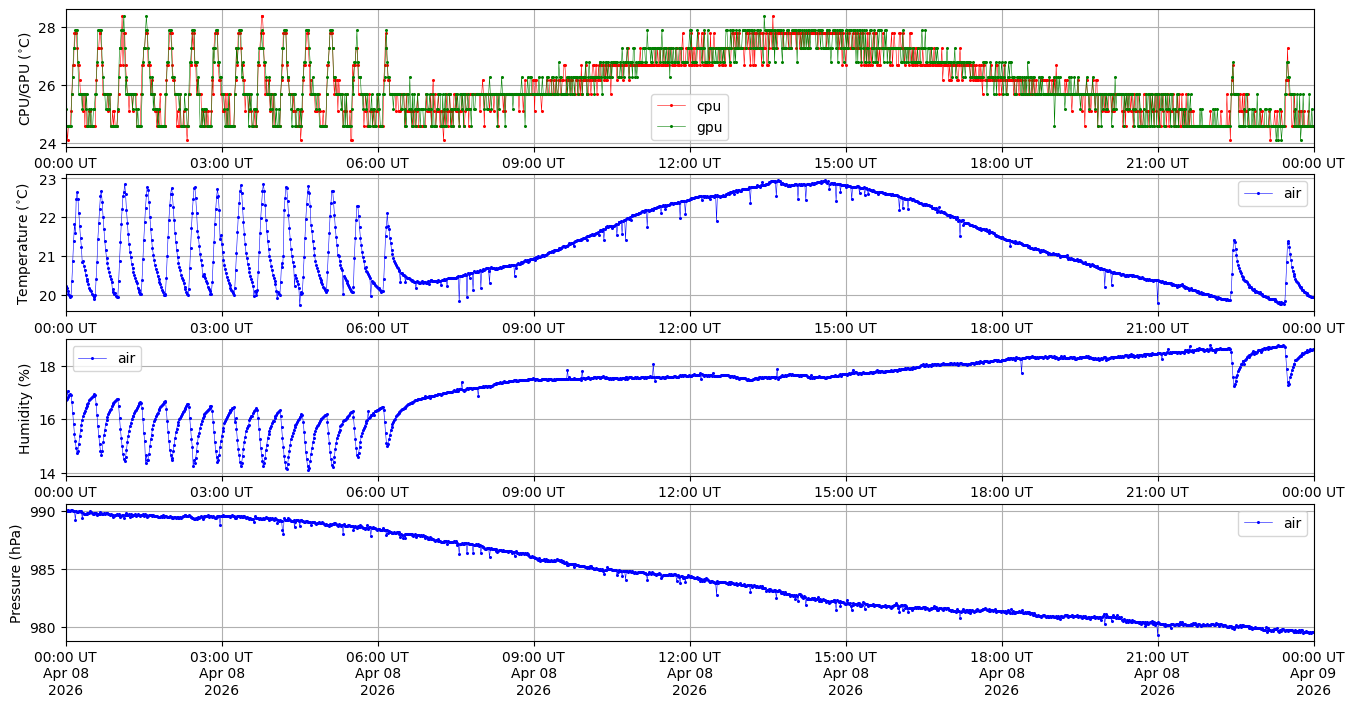This screenshot has width=1354, height=707.
Task: Click the CPU/GPU (°C) y-axis label
Action: point(25,77)
